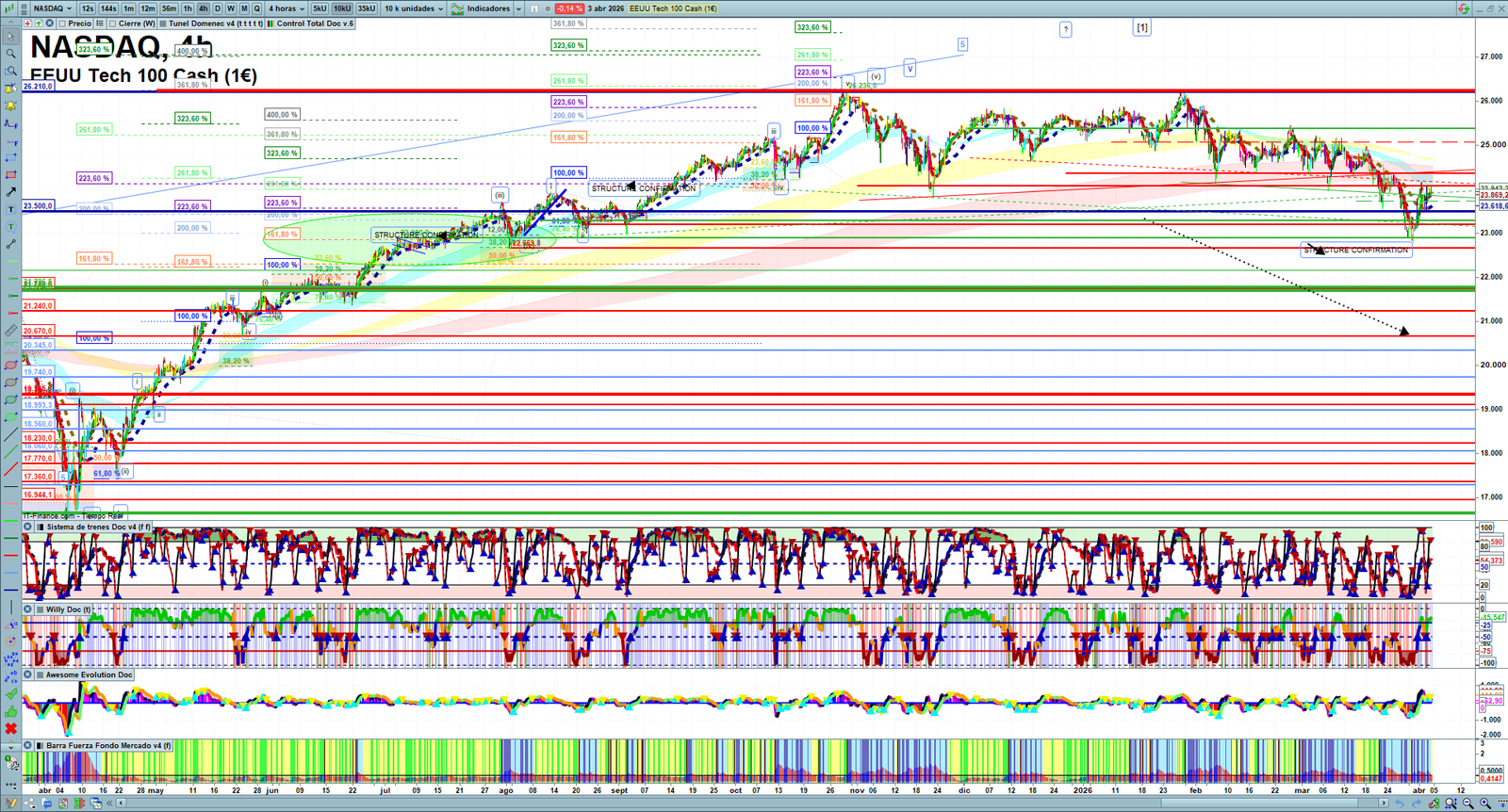Click the red X delete icon in left toolbar
Image resolution: width=1508 pixels, height=812 pixels.
(x=10, y=729)
